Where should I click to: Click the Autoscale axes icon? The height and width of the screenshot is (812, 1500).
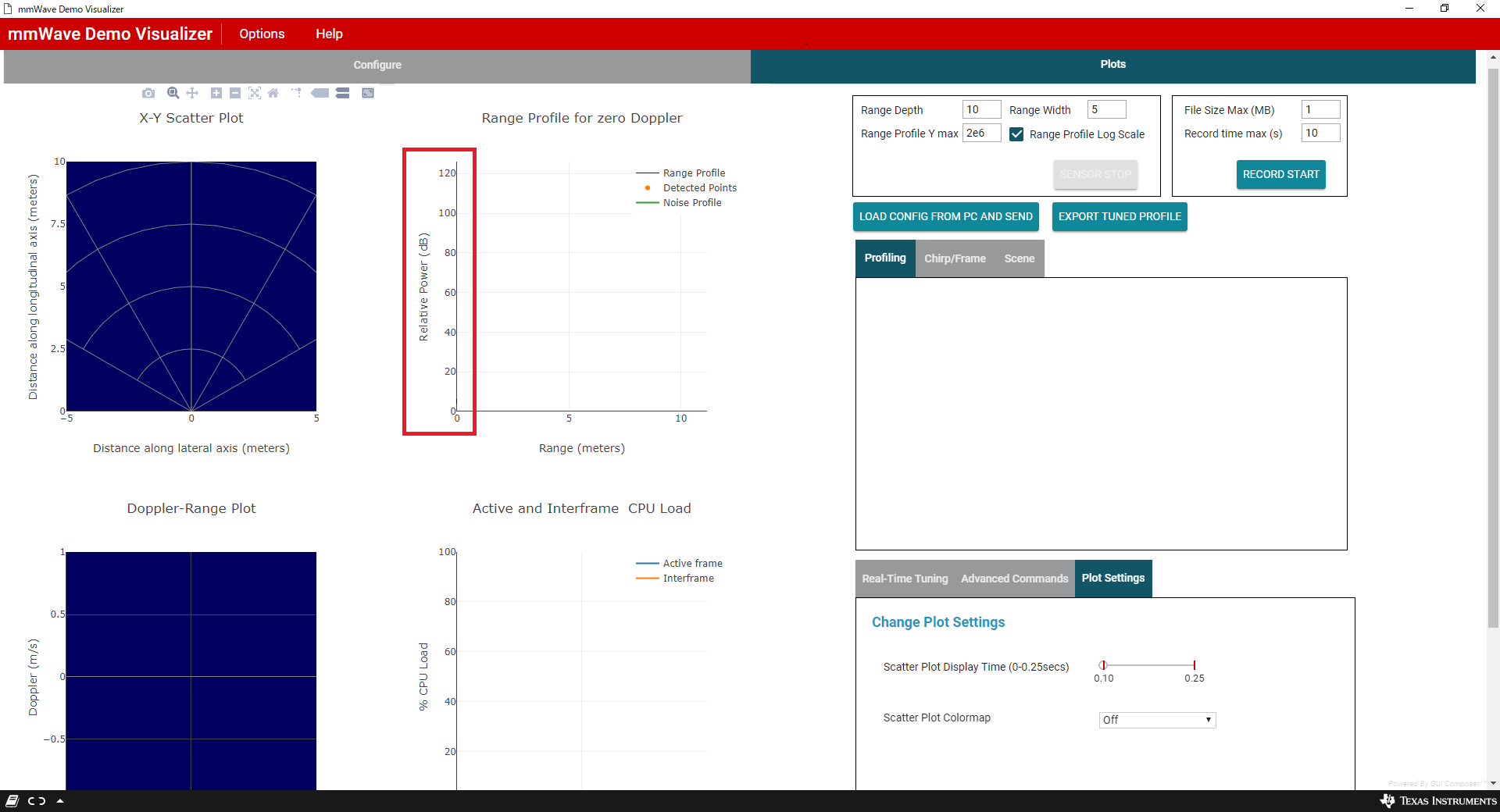(x=255, y=93)
